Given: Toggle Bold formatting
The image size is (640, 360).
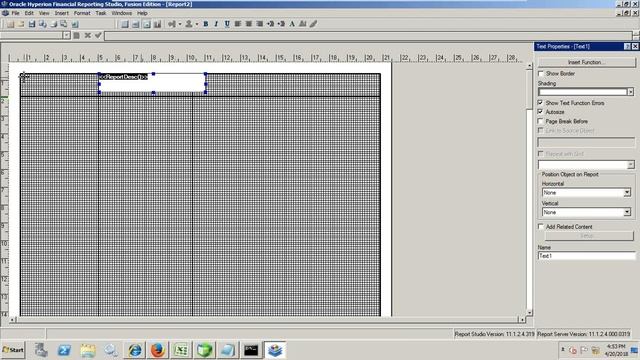Looking at the screenshot, I should (206, 24).
